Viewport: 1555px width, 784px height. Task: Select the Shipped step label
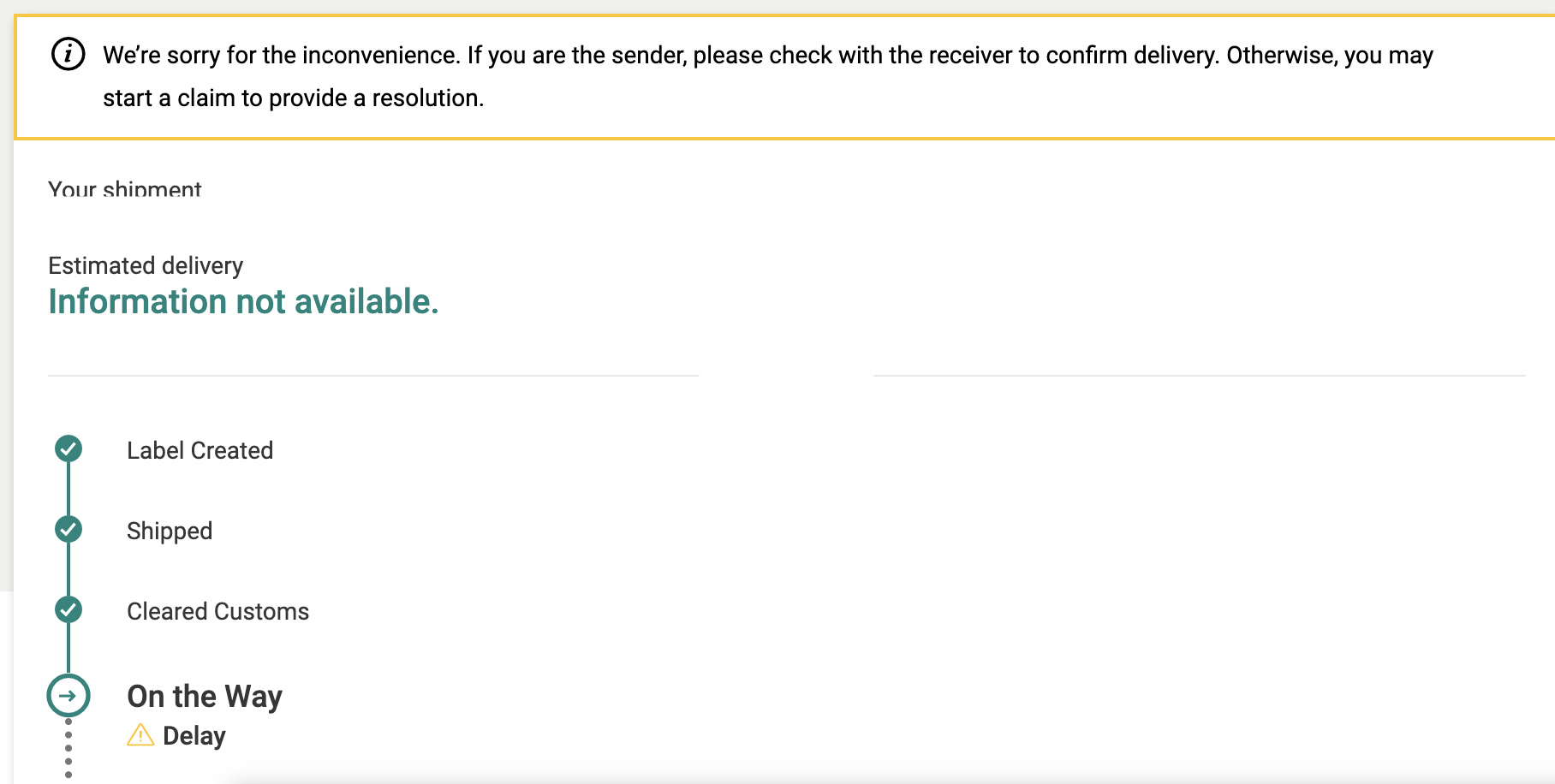(x=170, y=531)
